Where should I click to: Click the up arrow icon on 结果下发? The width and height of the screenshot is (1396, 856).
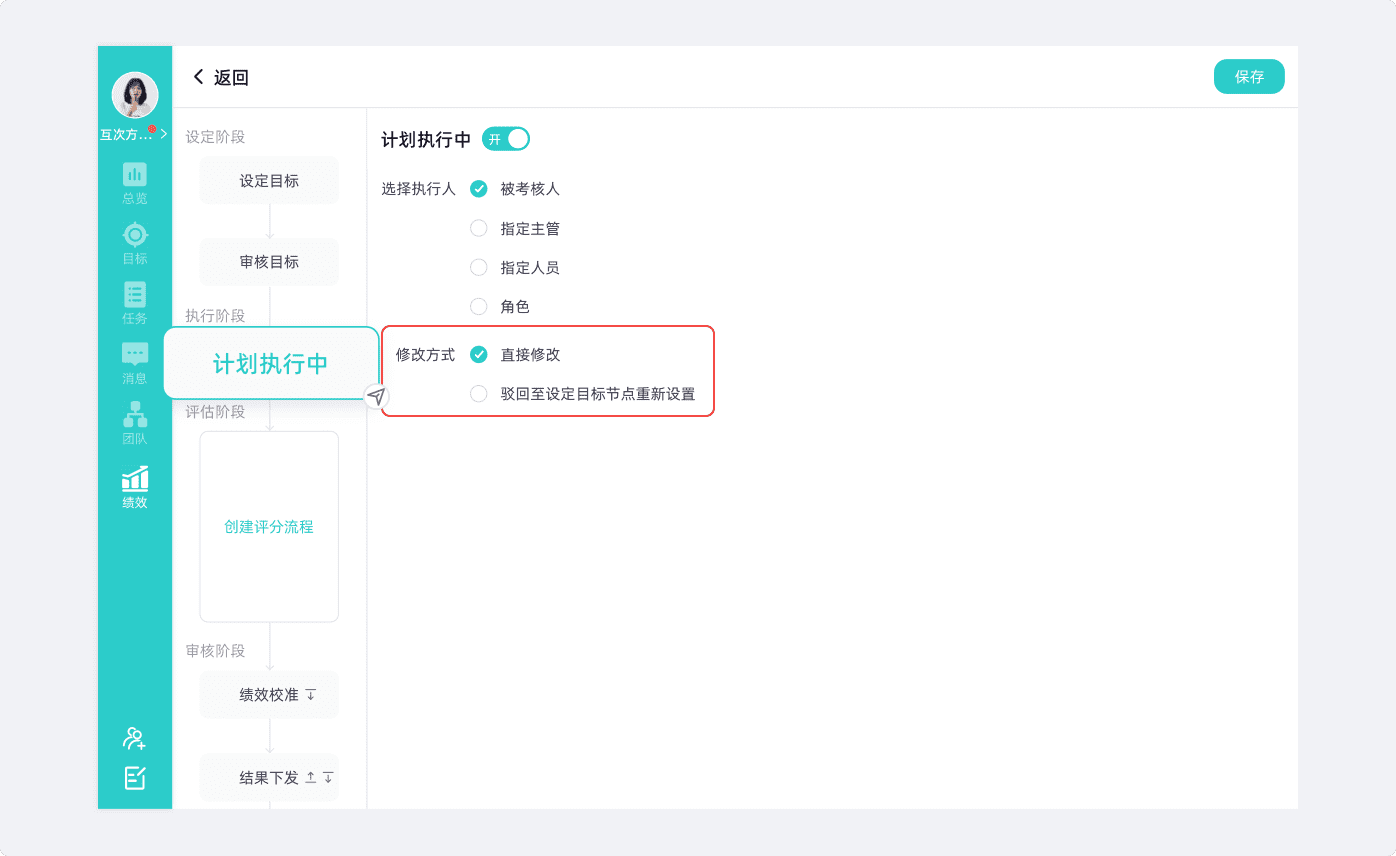point(310,777)
